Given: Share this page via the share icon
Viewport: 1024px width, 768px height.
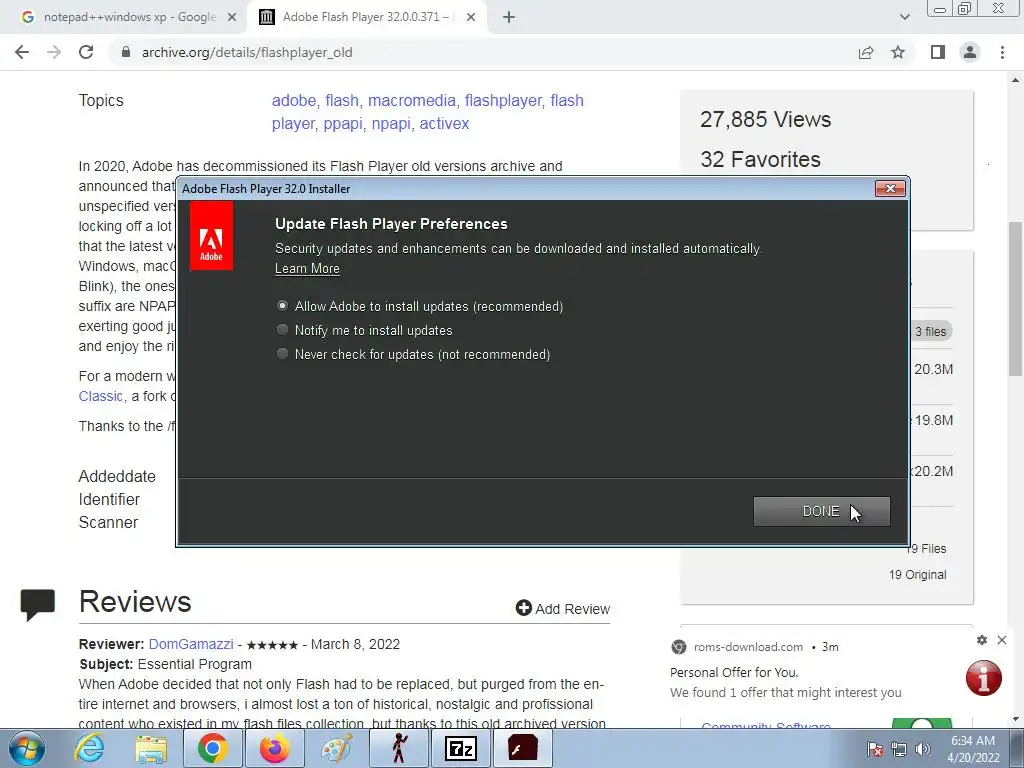Looking at the screenshot, I should pyautogui.click(x=866, y=52).
